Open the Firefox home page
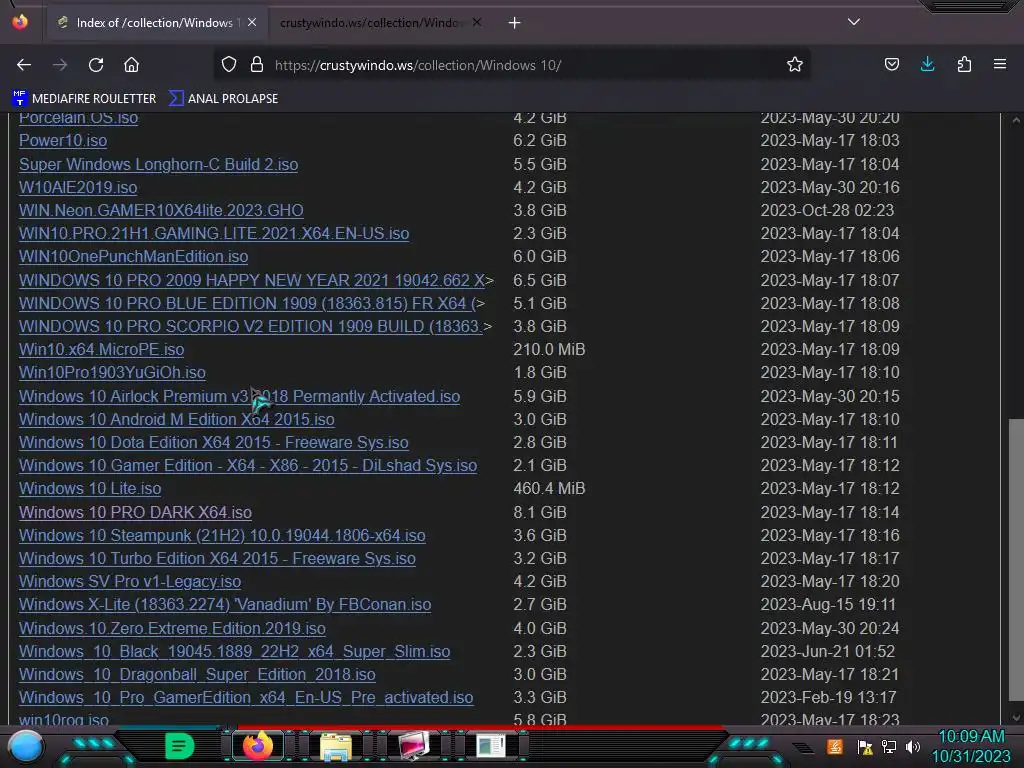Viewport: 1024px width, 768px height. click(131, 65)
